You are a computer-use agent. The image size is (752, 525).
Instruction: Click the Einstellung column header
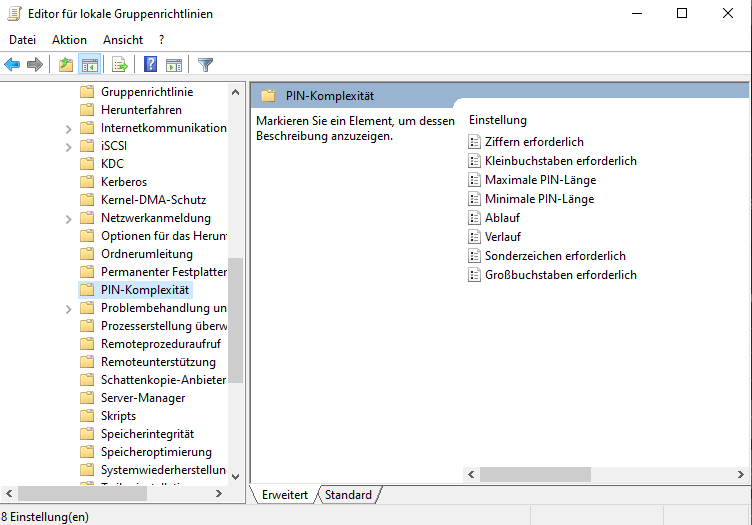[x=498, y=120]
